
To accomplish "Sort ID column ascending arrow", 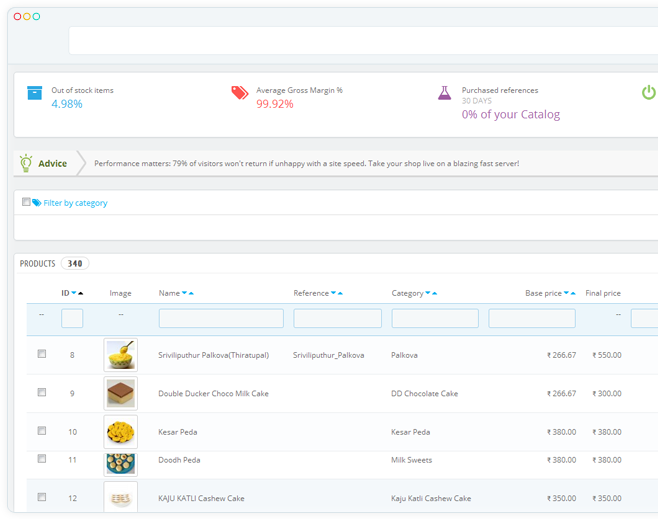I will coord(81,293).
